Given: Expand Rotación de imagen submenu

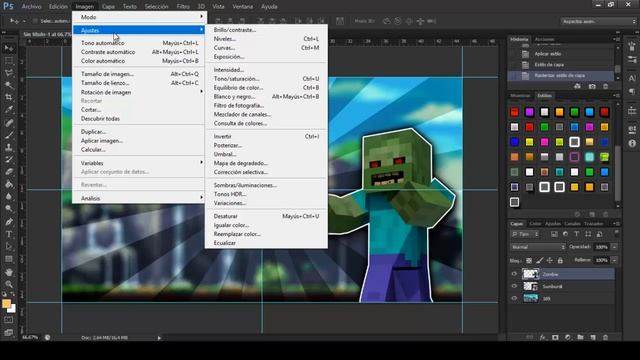Looking at the screenshot, I should (x=139, y=92).
